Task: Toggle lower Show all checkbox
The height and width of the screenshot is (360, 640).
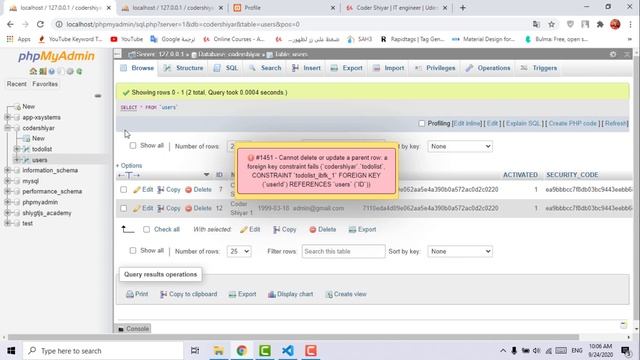Action: 133,250
